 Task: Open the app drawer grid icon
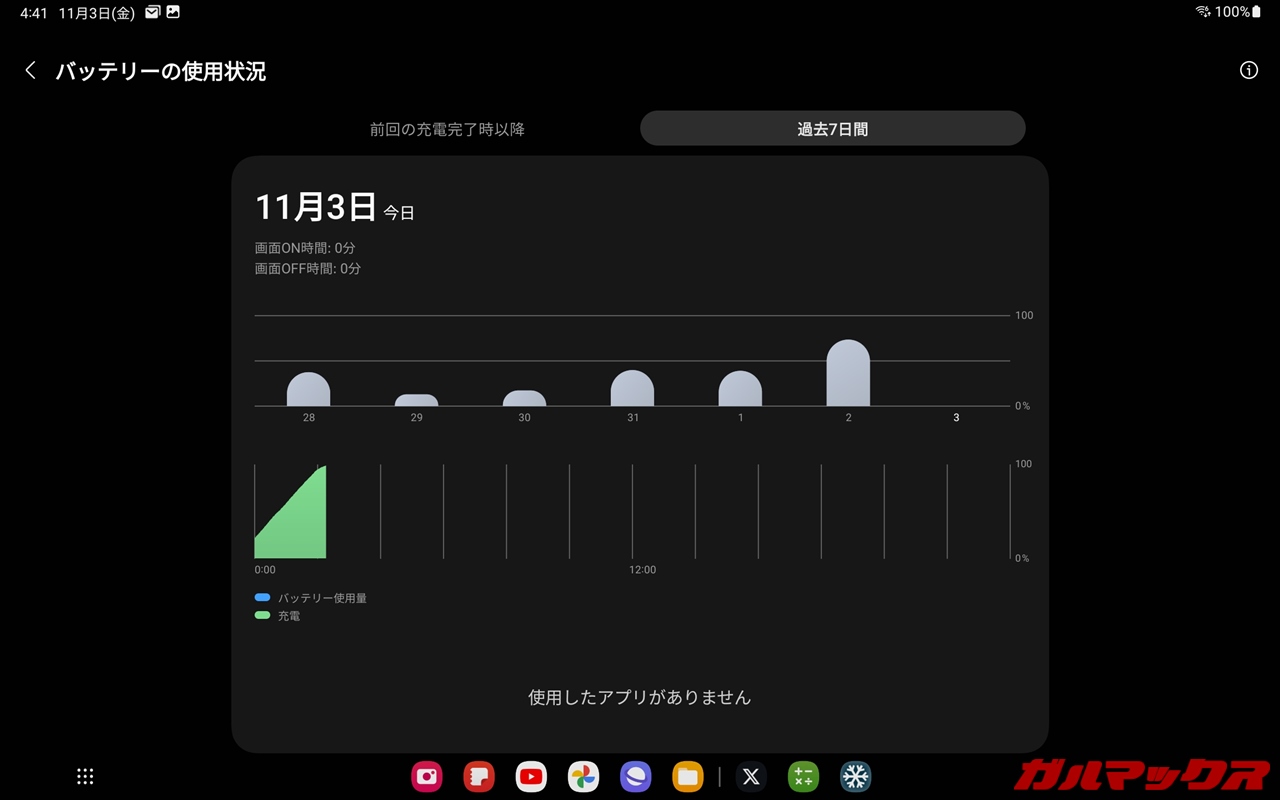[x=85, y=776]
